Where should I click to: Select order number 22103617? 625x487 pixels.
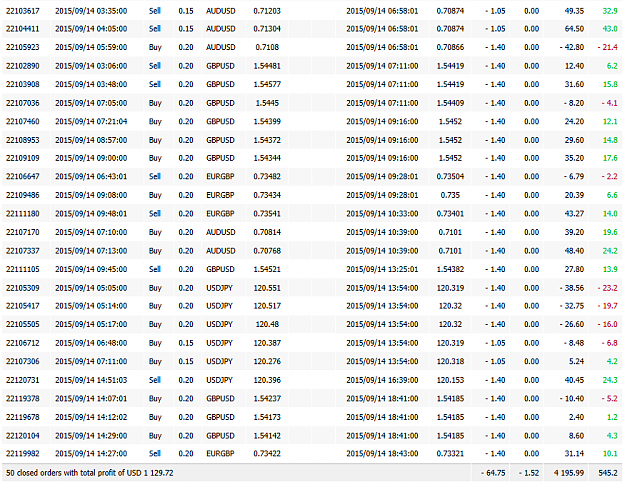click(x=23, y=11)
